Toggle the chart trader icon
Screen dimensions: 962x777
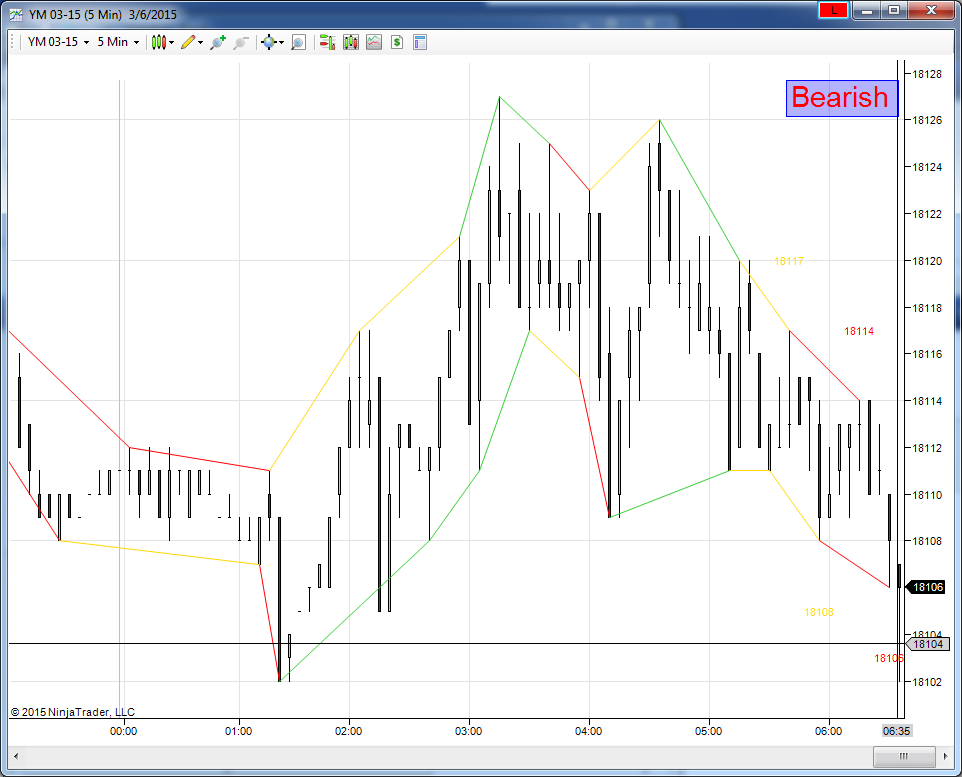(x=327, y=42)
